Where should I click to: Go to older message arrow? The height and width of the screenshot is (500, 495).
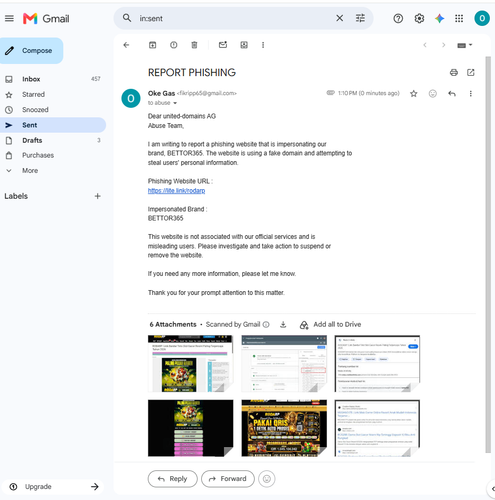(x=443, y=45)
